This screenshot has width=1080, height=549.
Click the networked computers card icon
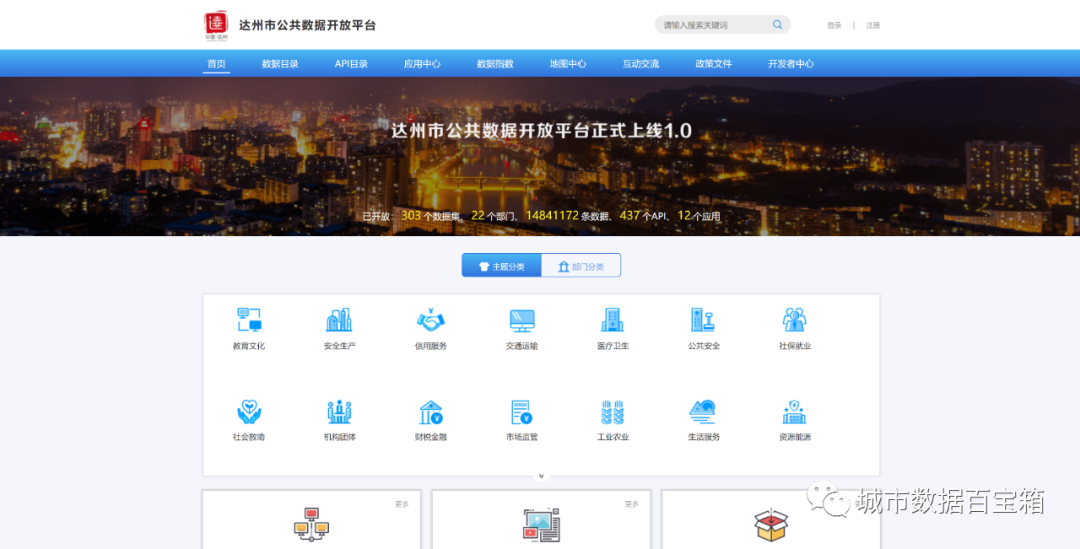pyautogui.click(x=311, y=525)
